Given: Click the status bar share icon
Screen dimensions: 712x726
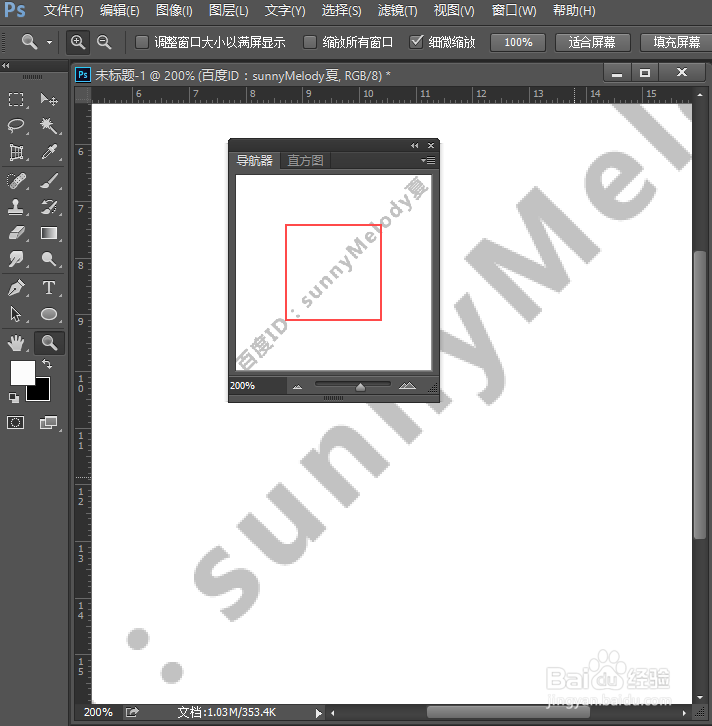Looking at the screenshot, I should point(132,712).
